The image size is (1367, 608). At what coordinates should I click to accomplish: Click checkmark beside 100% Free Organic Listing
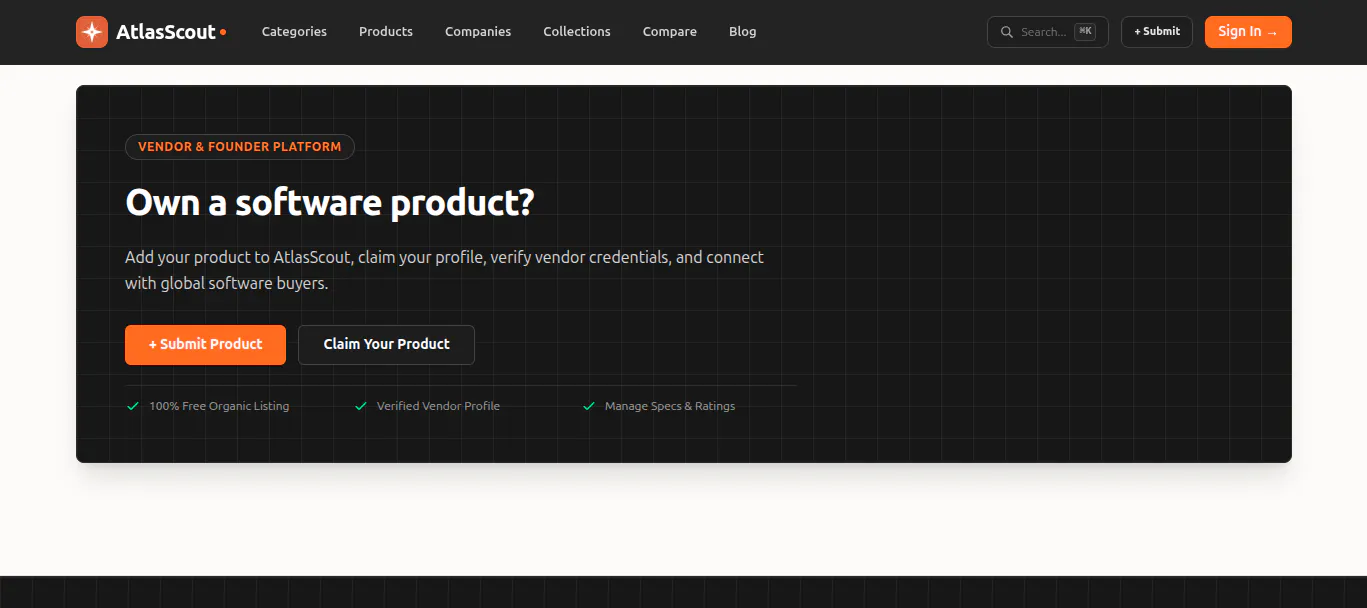(132, 406)
